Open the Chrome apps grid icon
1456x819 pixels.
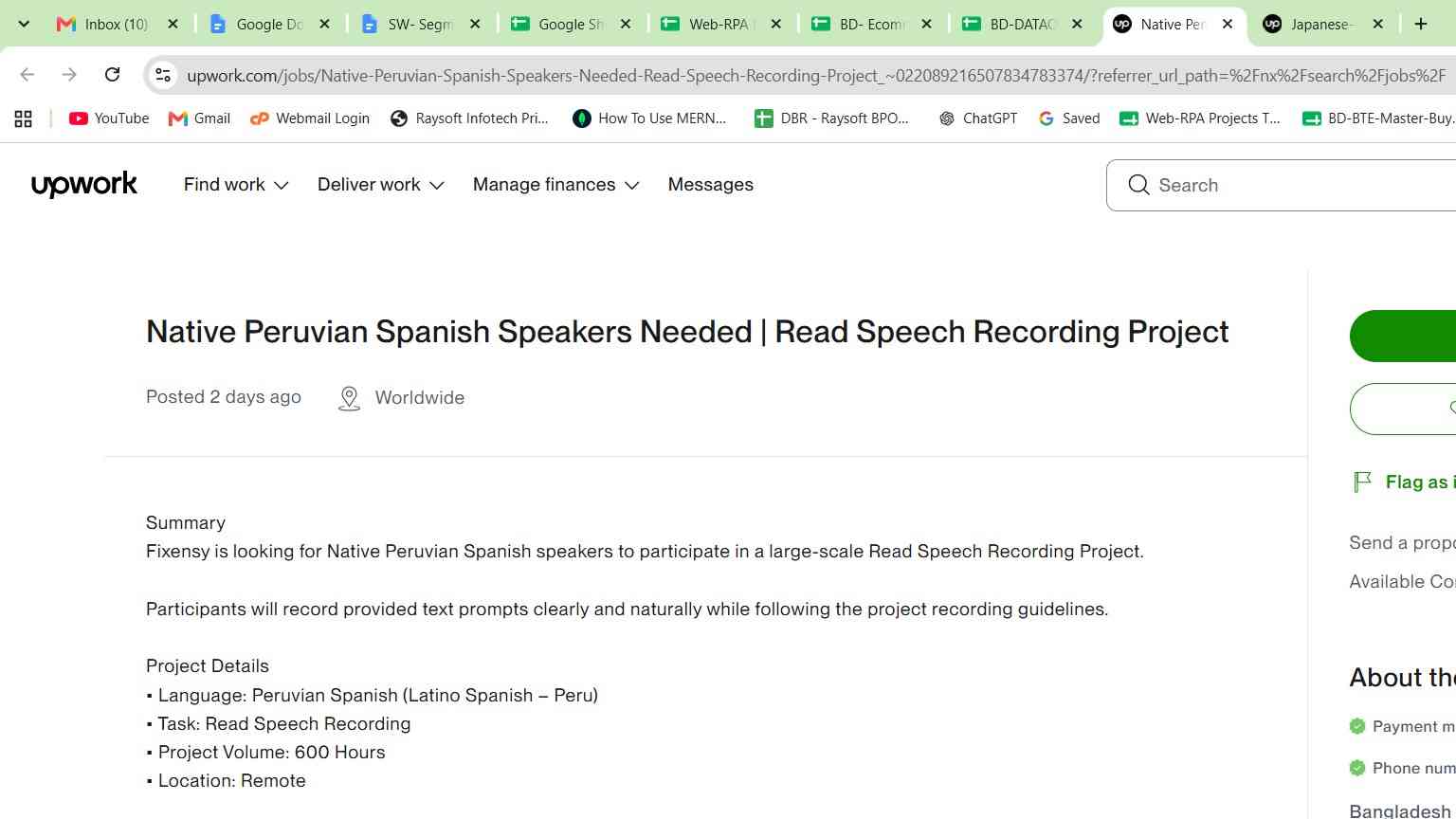pyautogui.click(x=24, y=118)
